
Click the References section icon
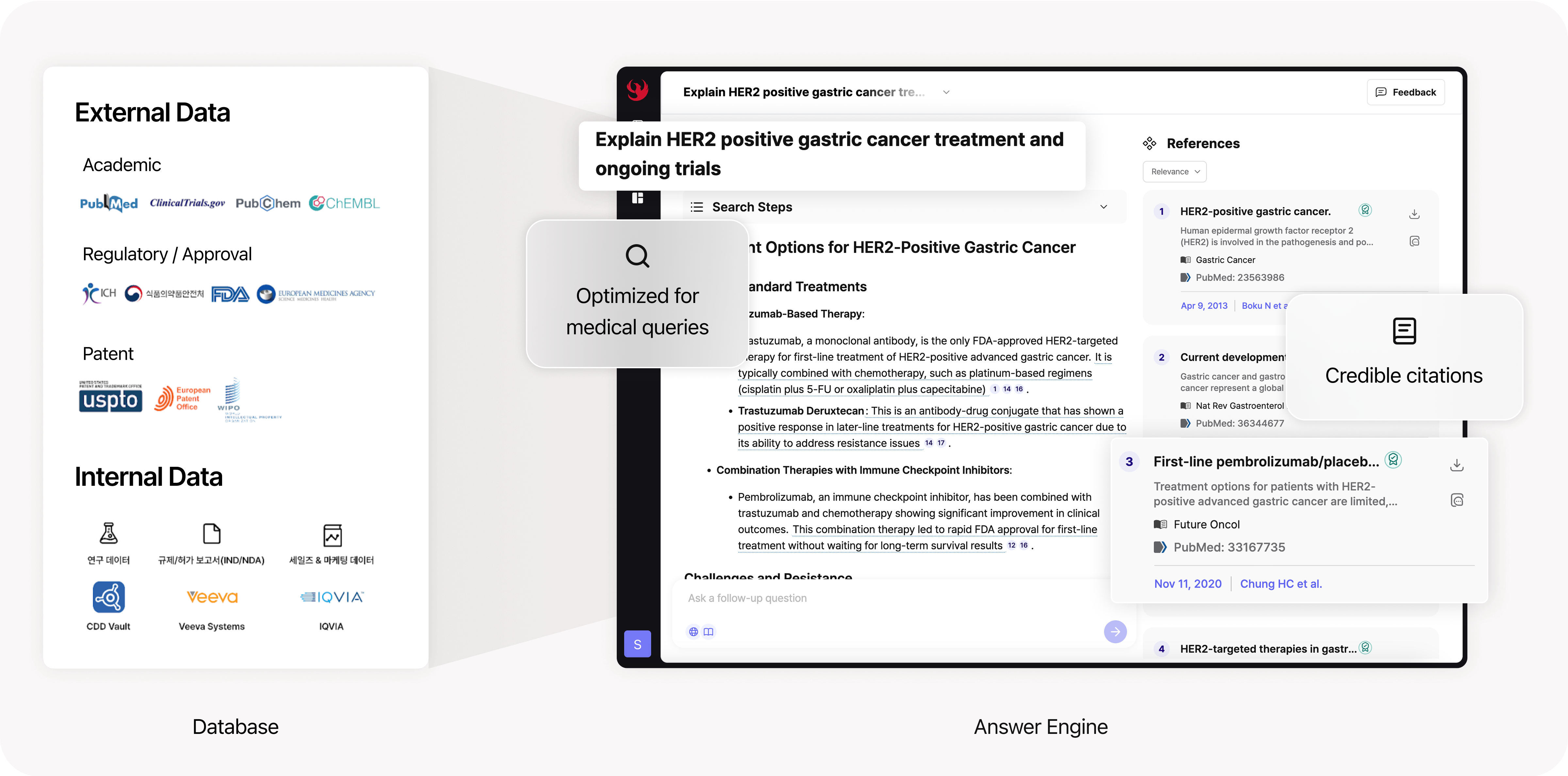click(1149, 144)
